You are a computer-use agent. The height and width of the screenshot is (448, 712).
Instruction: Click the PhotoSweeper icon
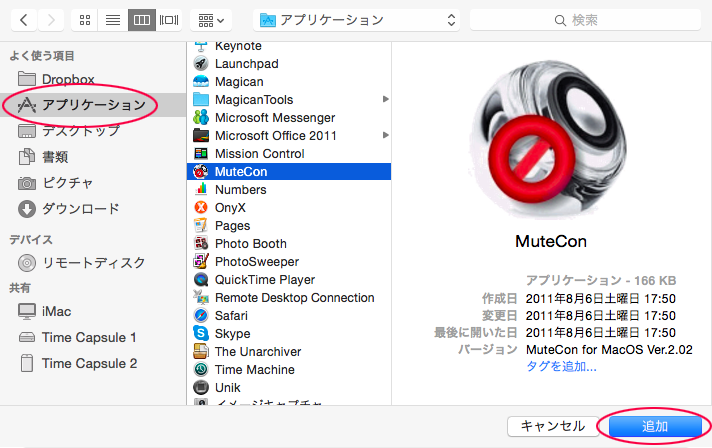point(201,261)
